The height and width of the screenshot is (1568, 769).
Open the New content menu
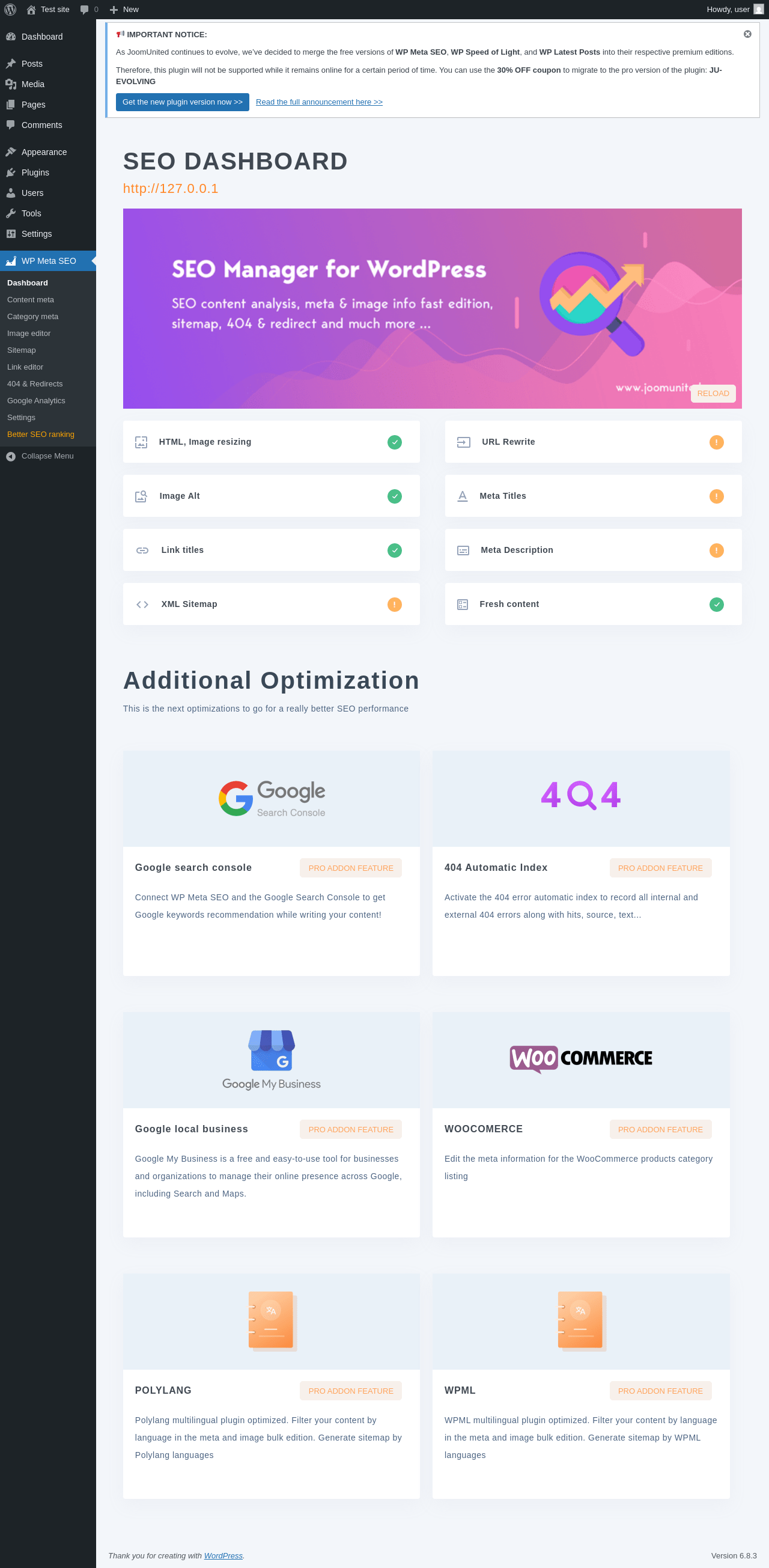tap(124, 9)
